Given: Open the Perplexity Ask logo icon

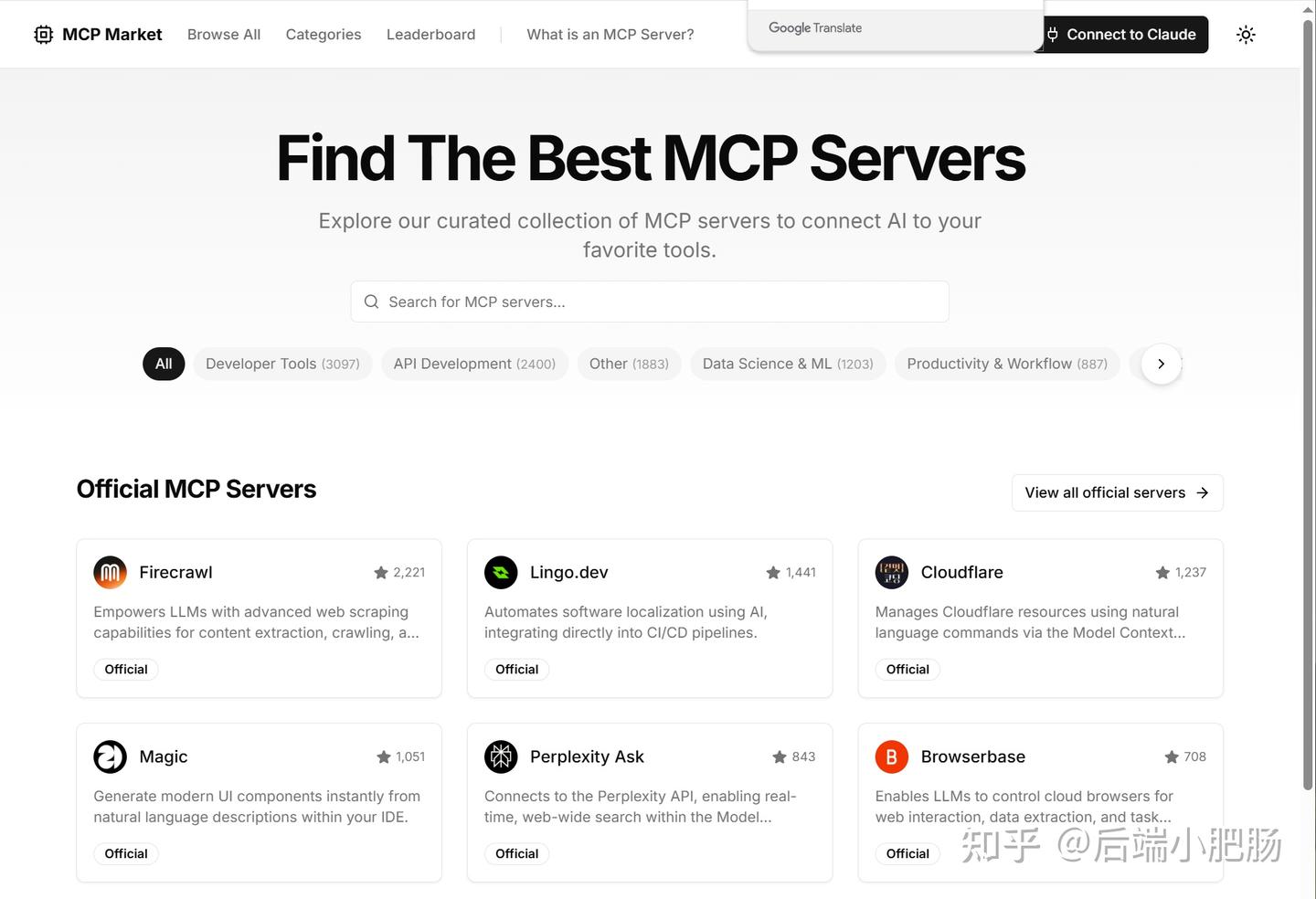Looking at the screenshot, I should point(501,757).
